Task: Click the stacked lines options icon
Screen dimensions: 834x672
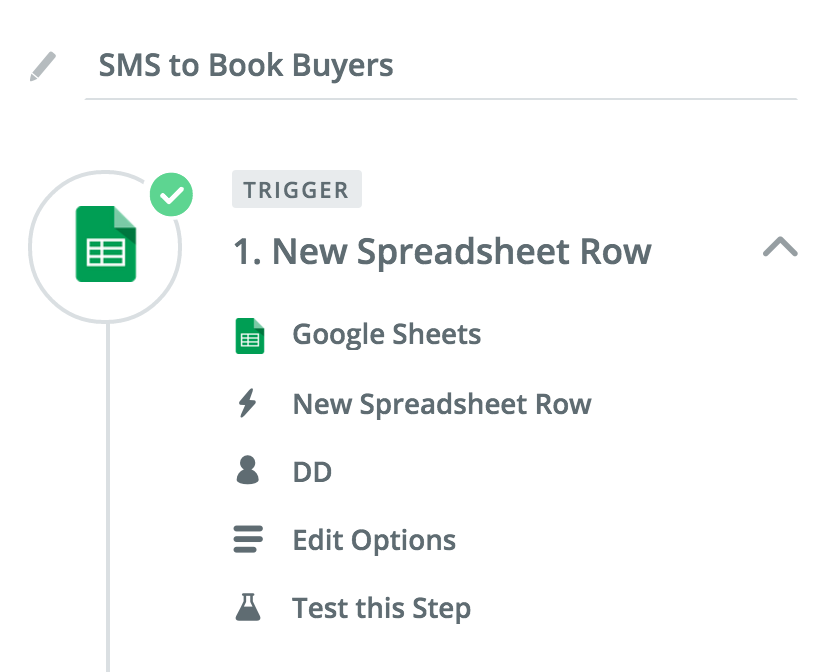Action: point(248,540)
